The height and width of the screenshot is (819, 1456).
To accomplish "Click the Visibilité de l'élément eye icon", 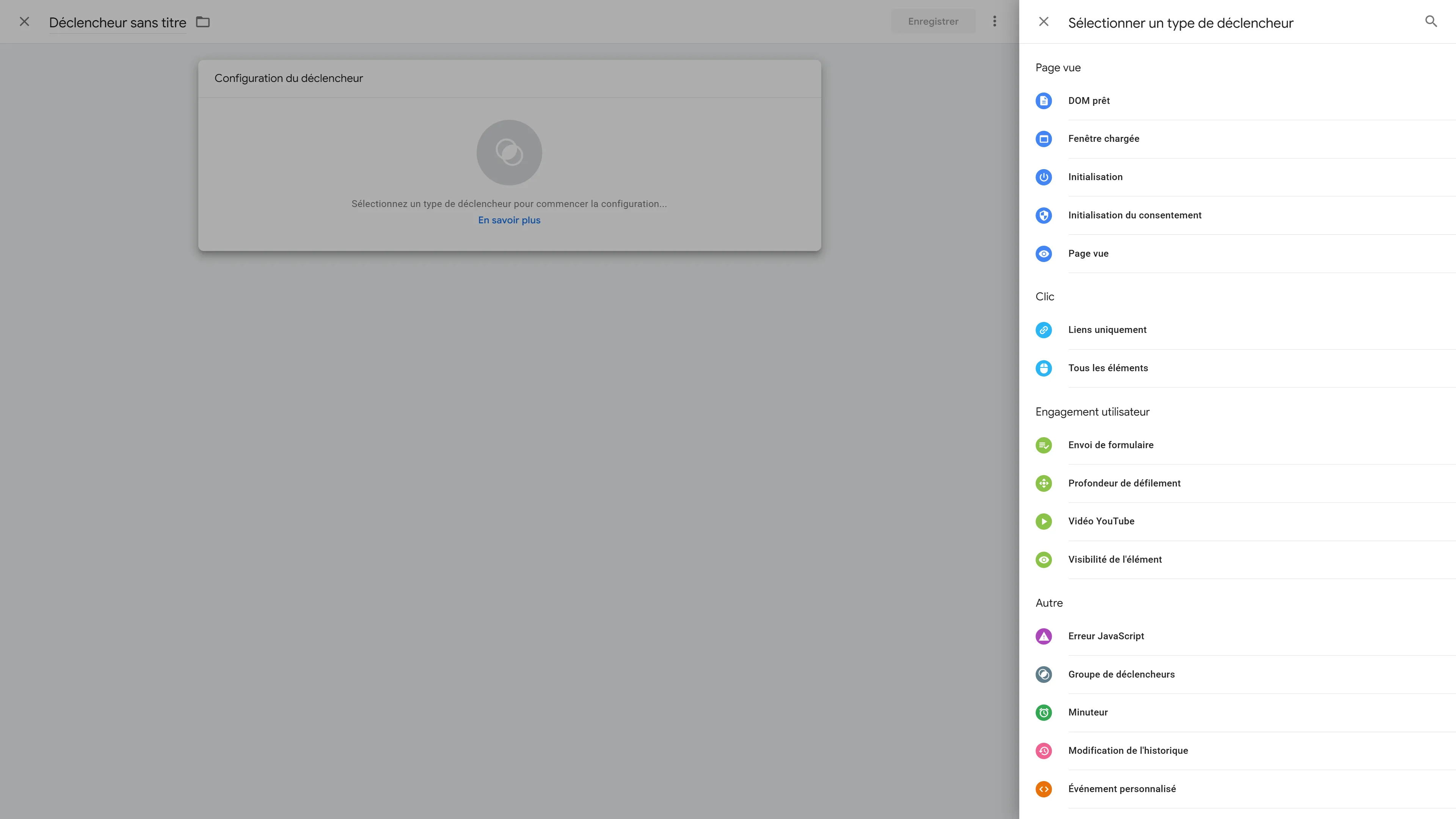I will click(x=1043, y=560).
